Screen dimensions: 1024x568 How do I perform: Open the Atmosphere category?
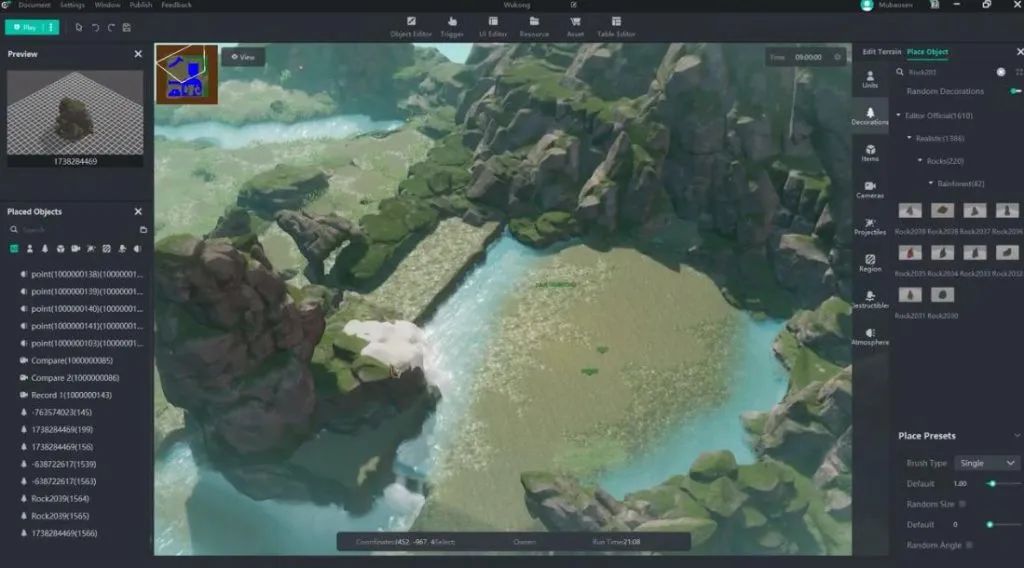[x=870, y=335]
